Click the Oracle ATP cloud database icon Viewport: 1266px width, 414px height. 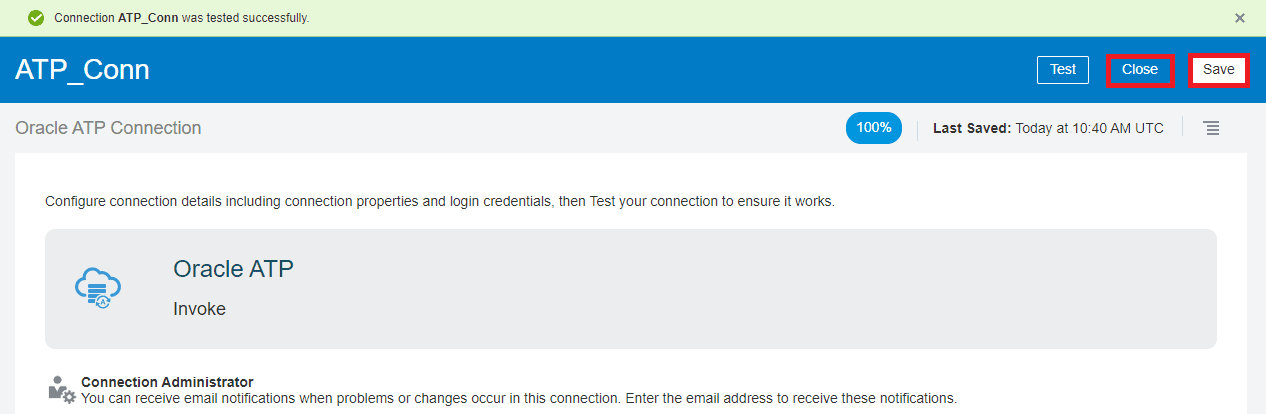pyautogui.click(x=98, y=288)
